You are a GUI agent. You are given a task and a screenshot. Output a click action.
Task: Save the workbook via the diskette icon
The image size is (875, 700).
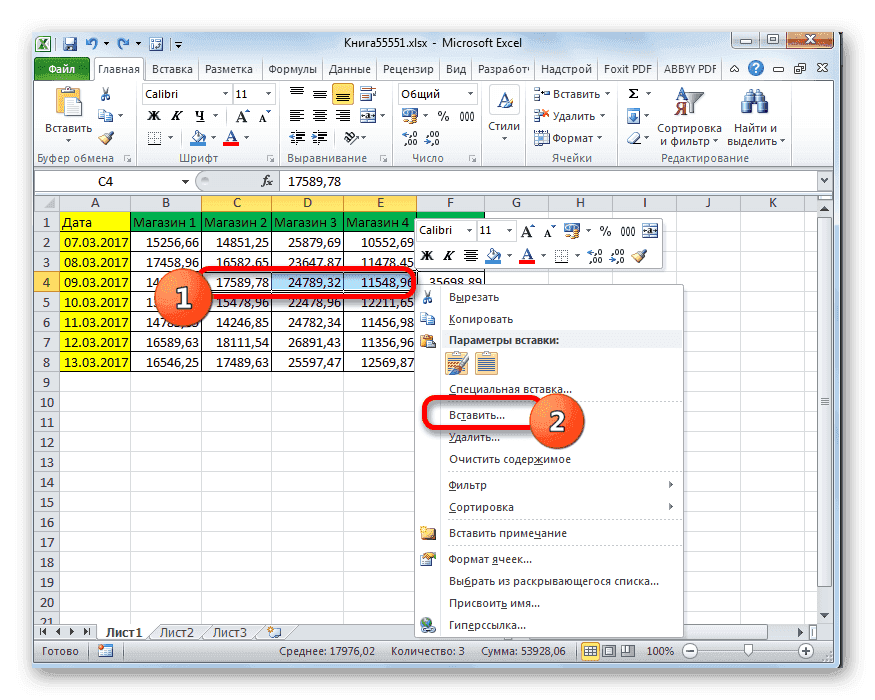point(68,43)
